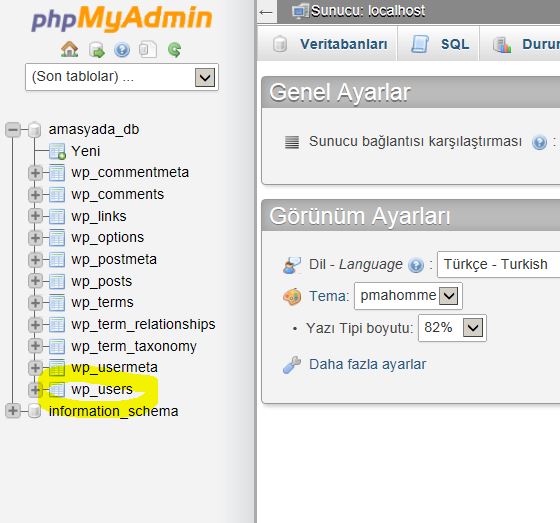Go to phpMyAdmin home via house icon
560x523 pixels.
pyautogui.click(x=69, y=49)
